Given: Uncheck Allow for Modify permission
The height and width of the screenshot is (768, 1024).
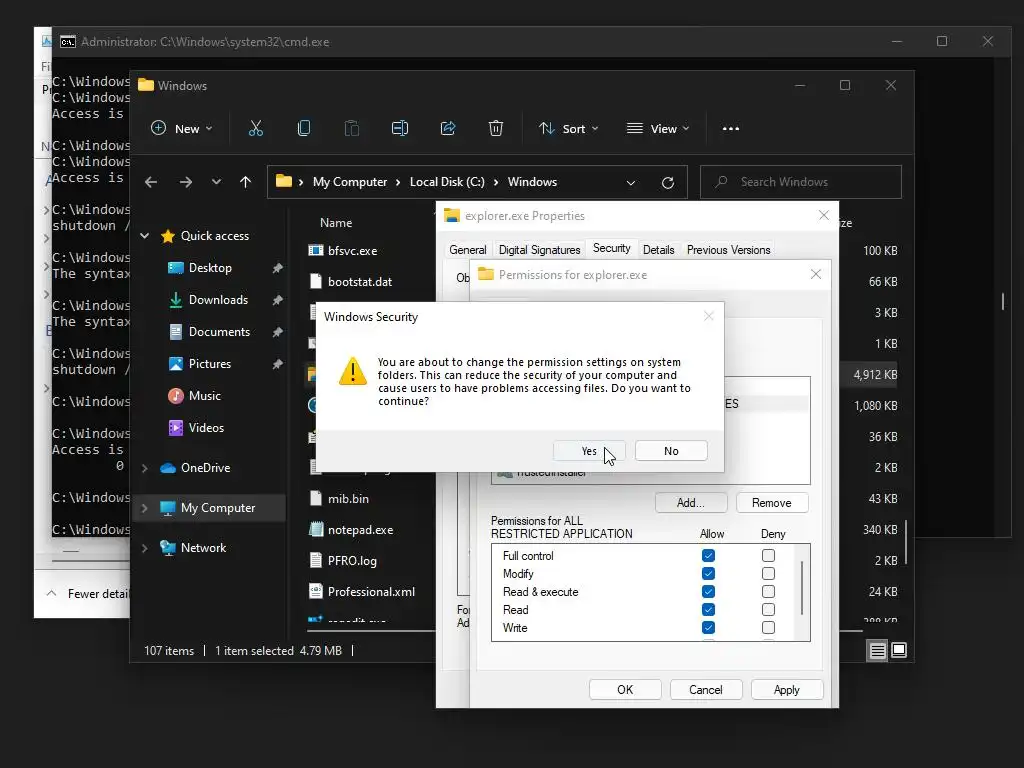Looking at the screenshot, I should [708, 573].
